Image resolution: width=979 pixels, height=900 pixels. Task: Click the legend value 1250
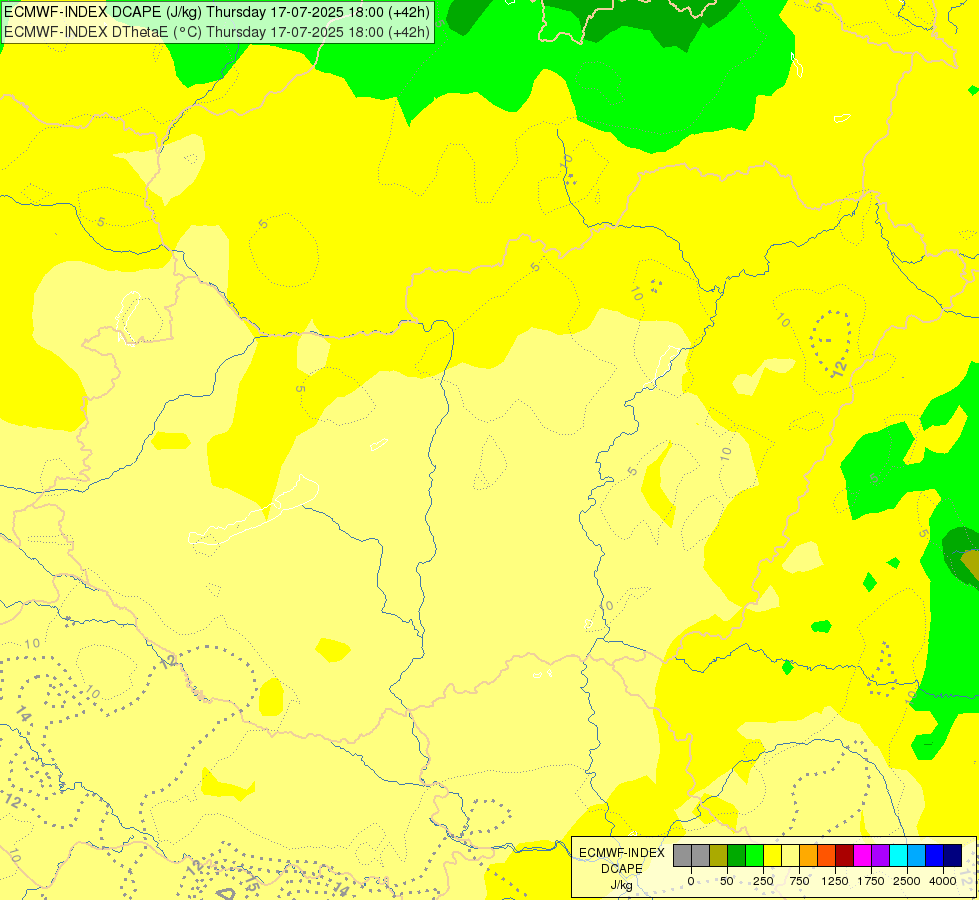click(835, 881)
